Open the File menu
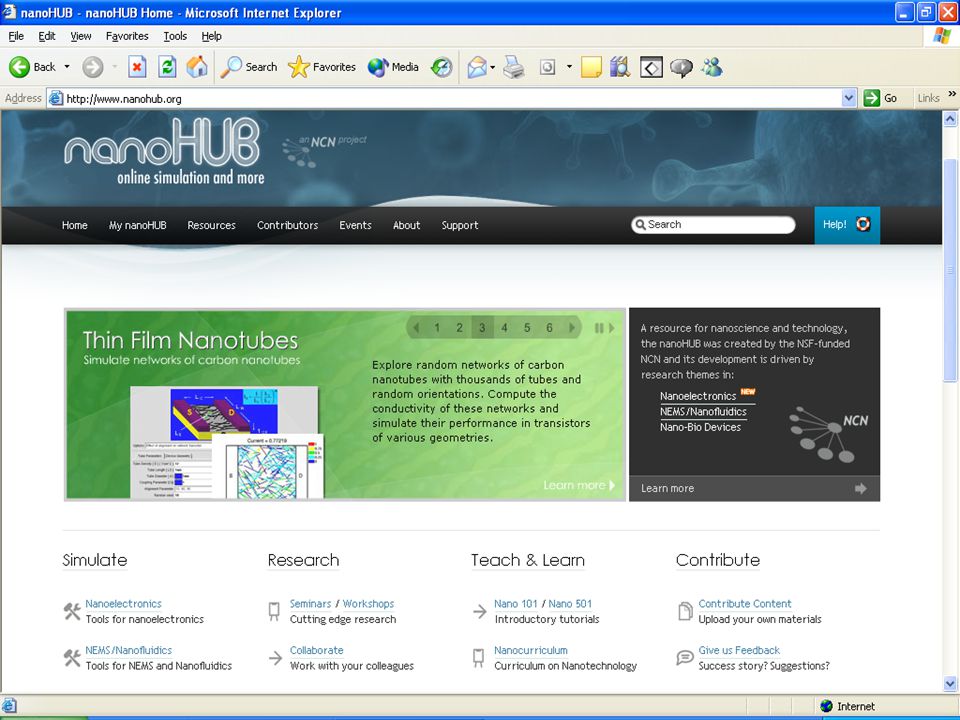 [x=16, y=36]
